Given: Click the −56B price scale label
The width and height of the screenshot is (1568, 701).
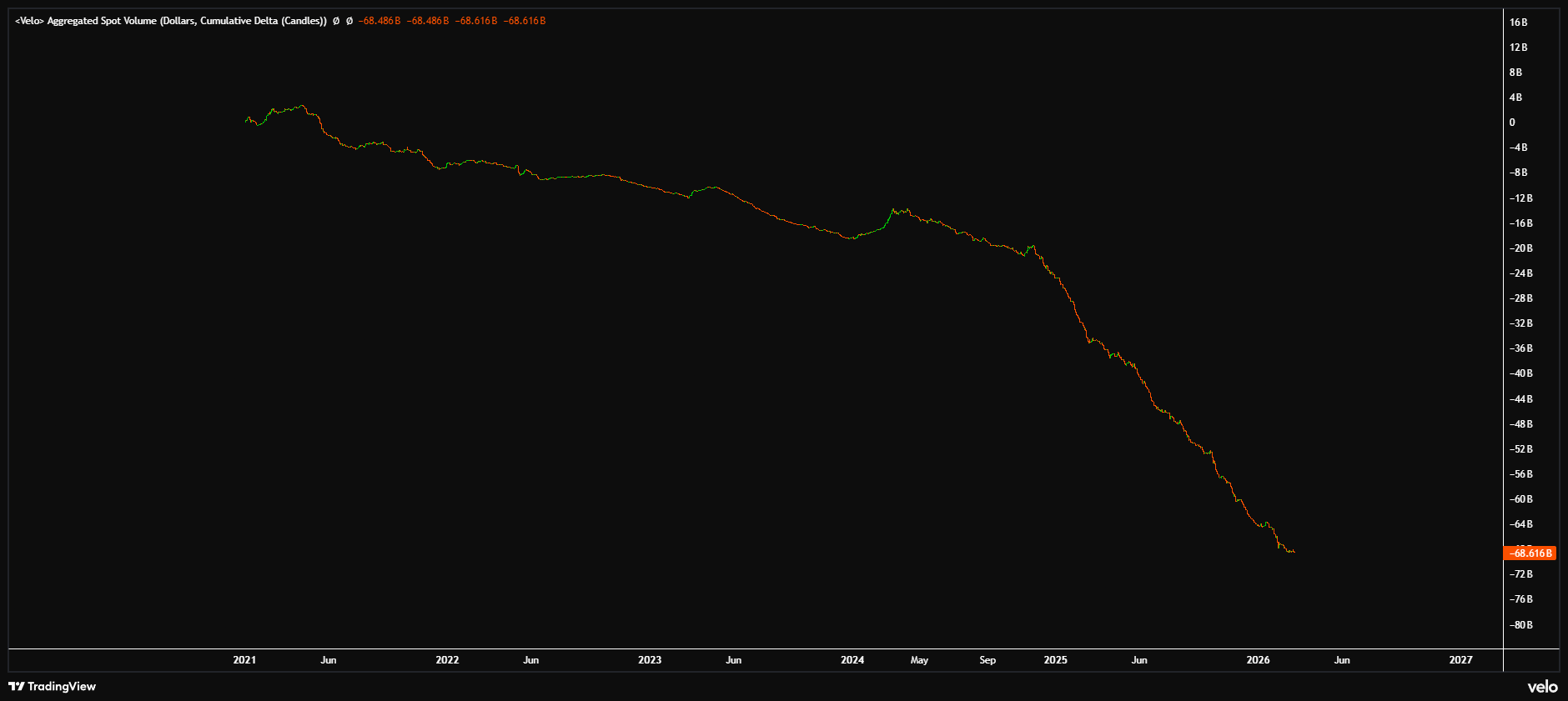Looking at the screenshot, I should click(1520, 474).
